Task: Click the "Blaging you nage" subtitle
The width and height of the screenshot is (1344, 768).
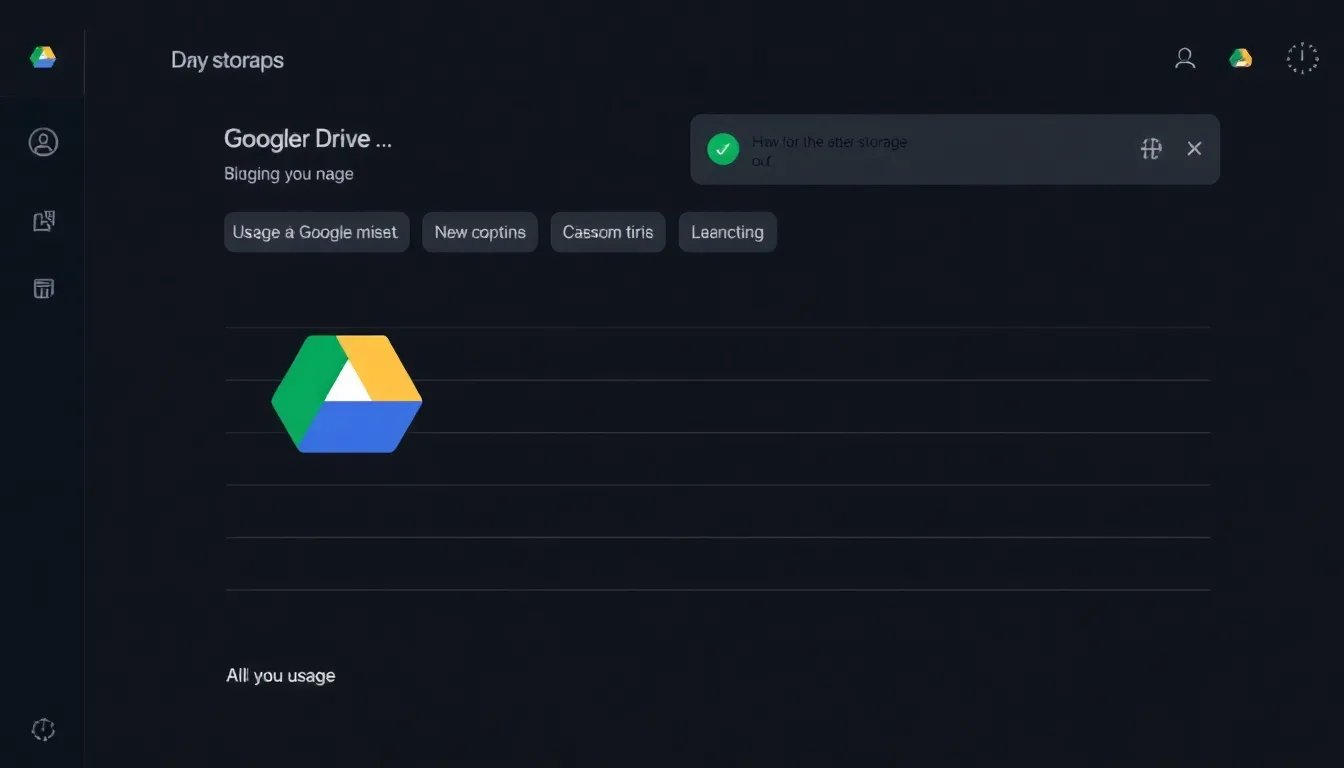Action: (289, 174)
